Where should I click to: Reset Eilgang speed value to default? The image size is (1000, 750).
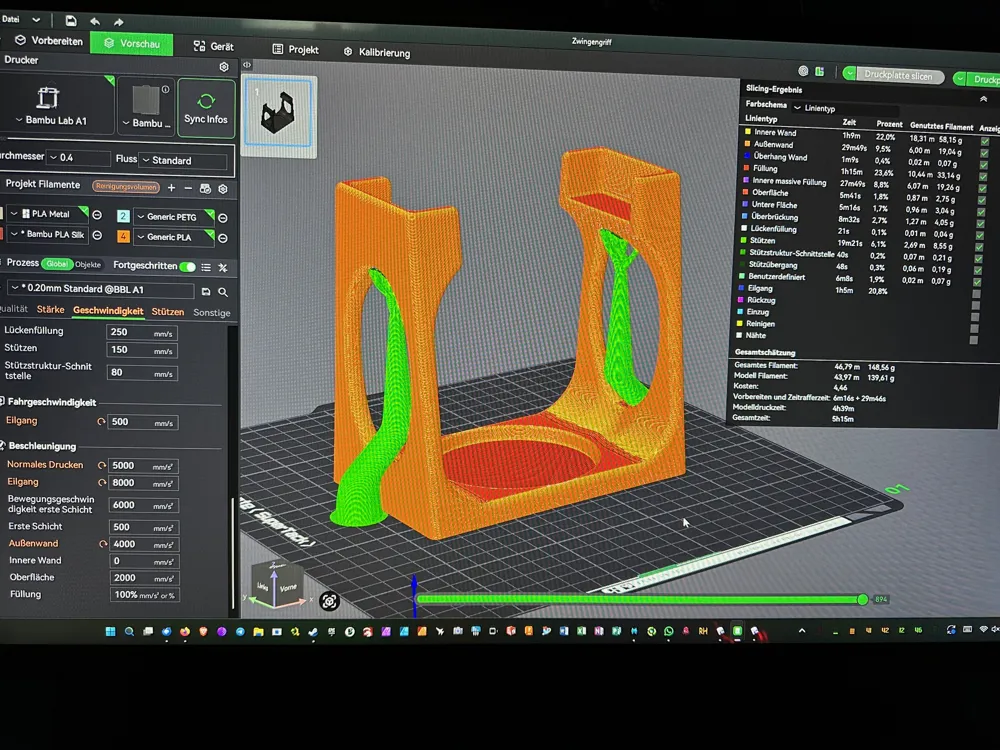[101, 422]
